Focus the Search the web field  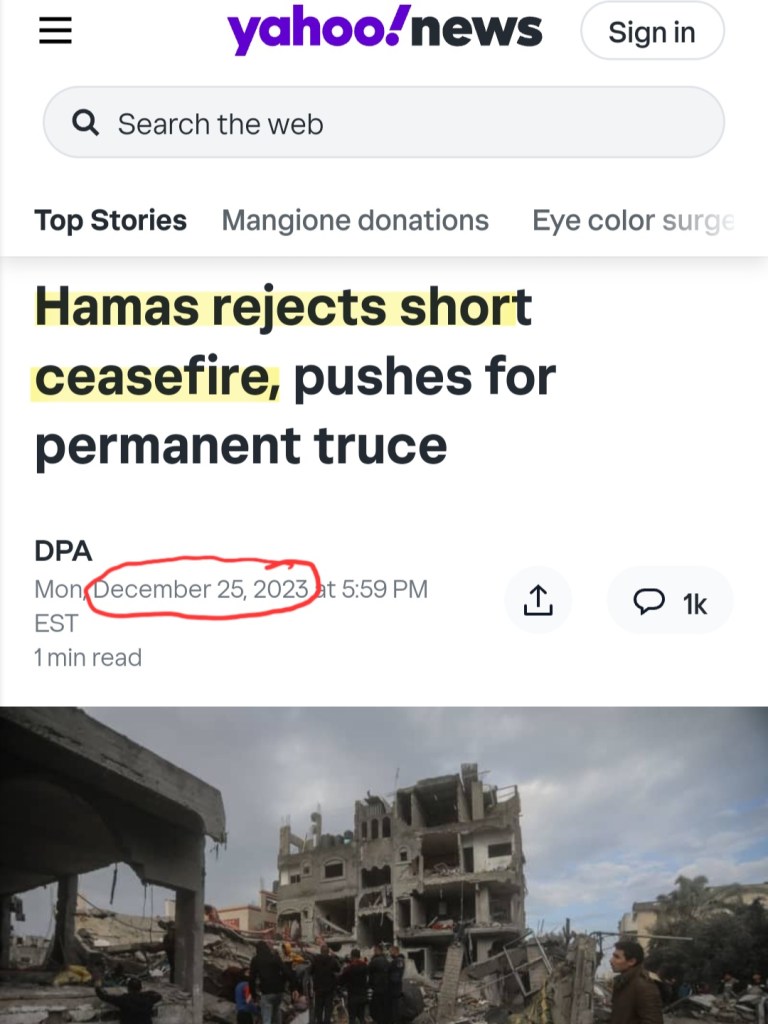click(400, 123)
